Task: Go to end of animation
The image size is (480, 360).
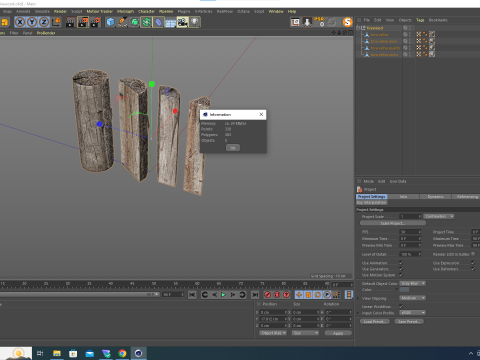Action: pyautogui.click(x=255, y=295)
